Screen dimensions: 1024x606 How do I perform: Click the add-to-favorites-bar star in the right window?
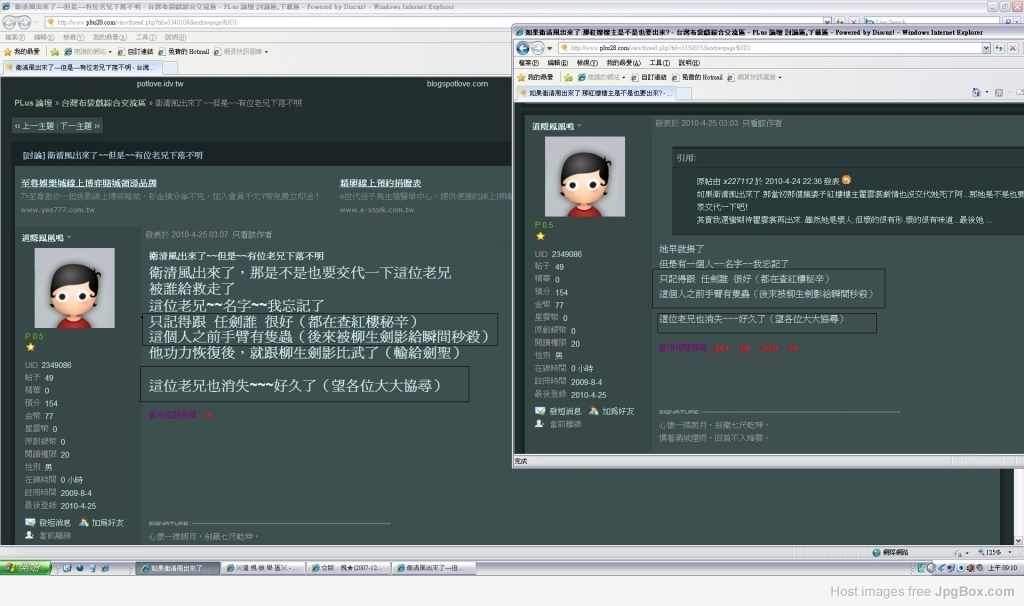point(569,77)
